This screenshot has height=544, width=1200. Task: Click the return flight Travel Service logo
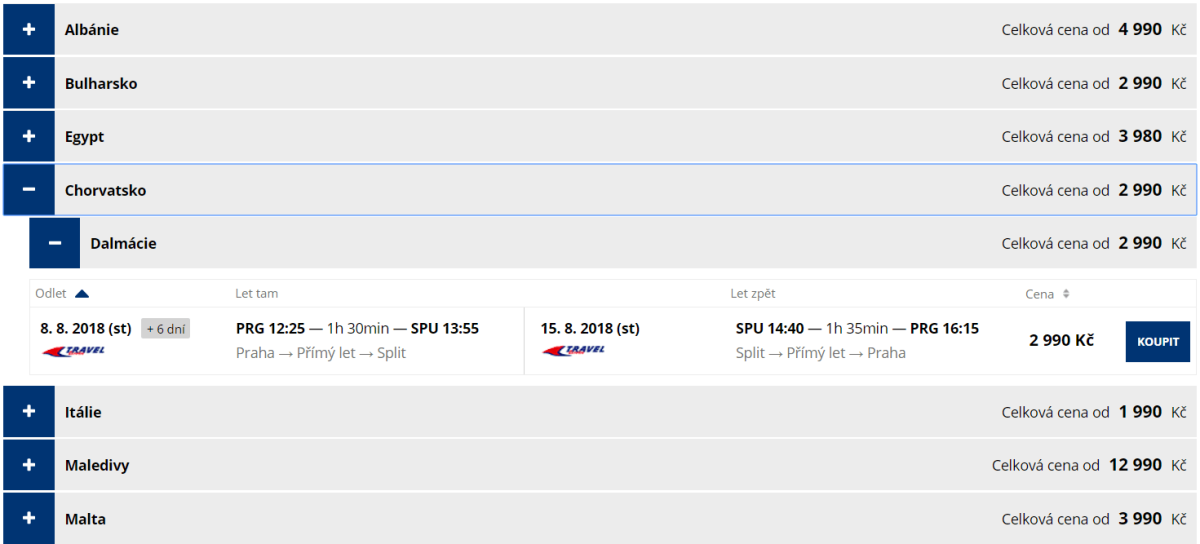click(574, 351)
